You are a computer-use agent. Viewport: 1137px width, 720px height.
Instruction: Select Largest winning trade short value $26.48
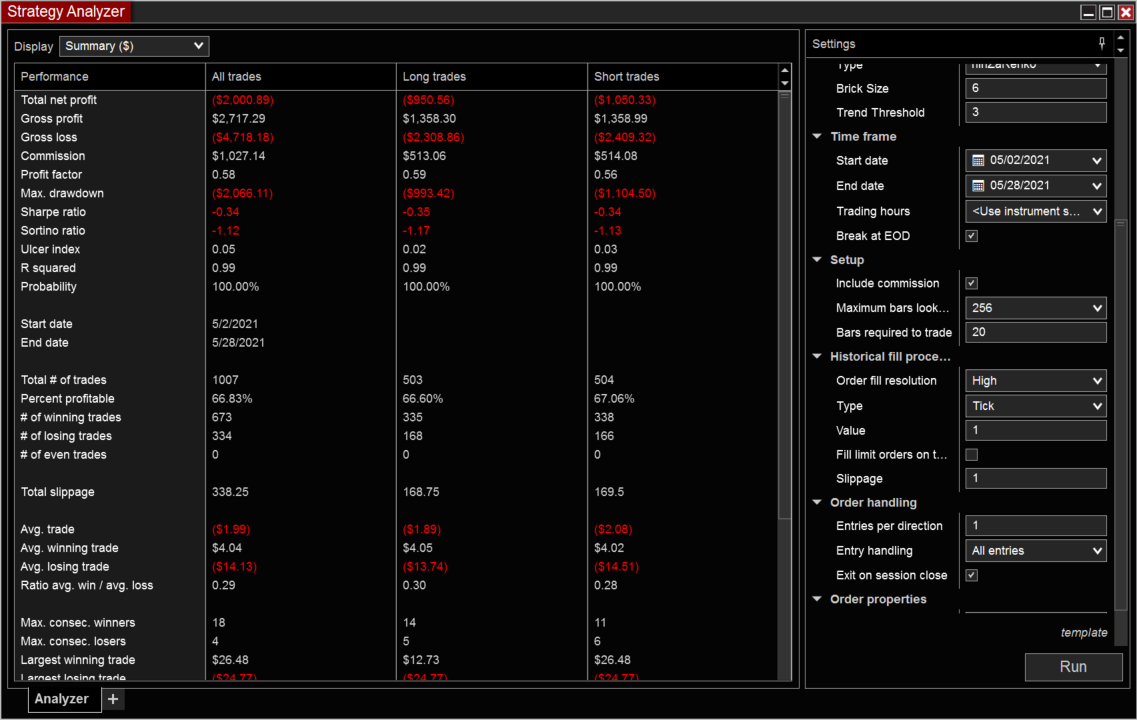(612, 661)
